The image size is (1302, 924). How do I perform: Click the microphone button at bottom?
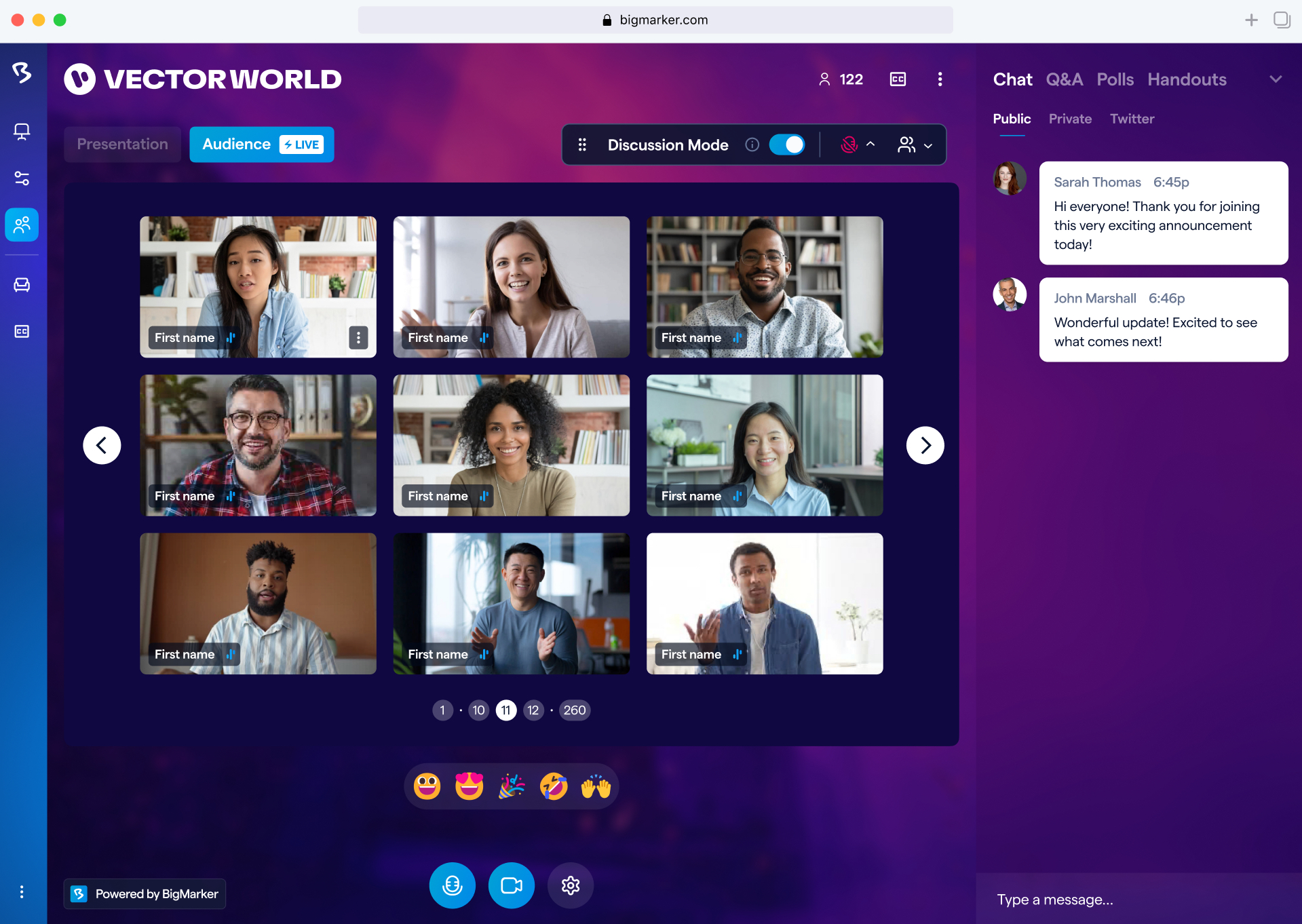tap(453, 885)
